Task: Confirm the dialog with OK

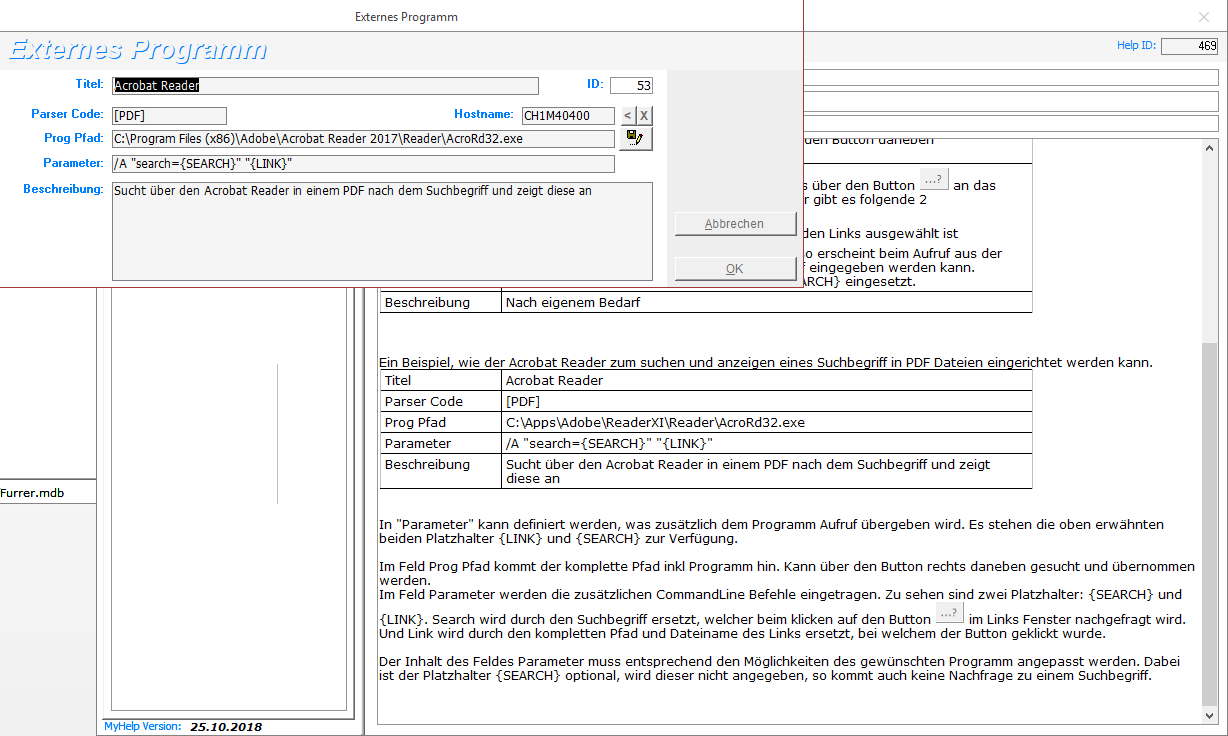Action: click(735, 269)
